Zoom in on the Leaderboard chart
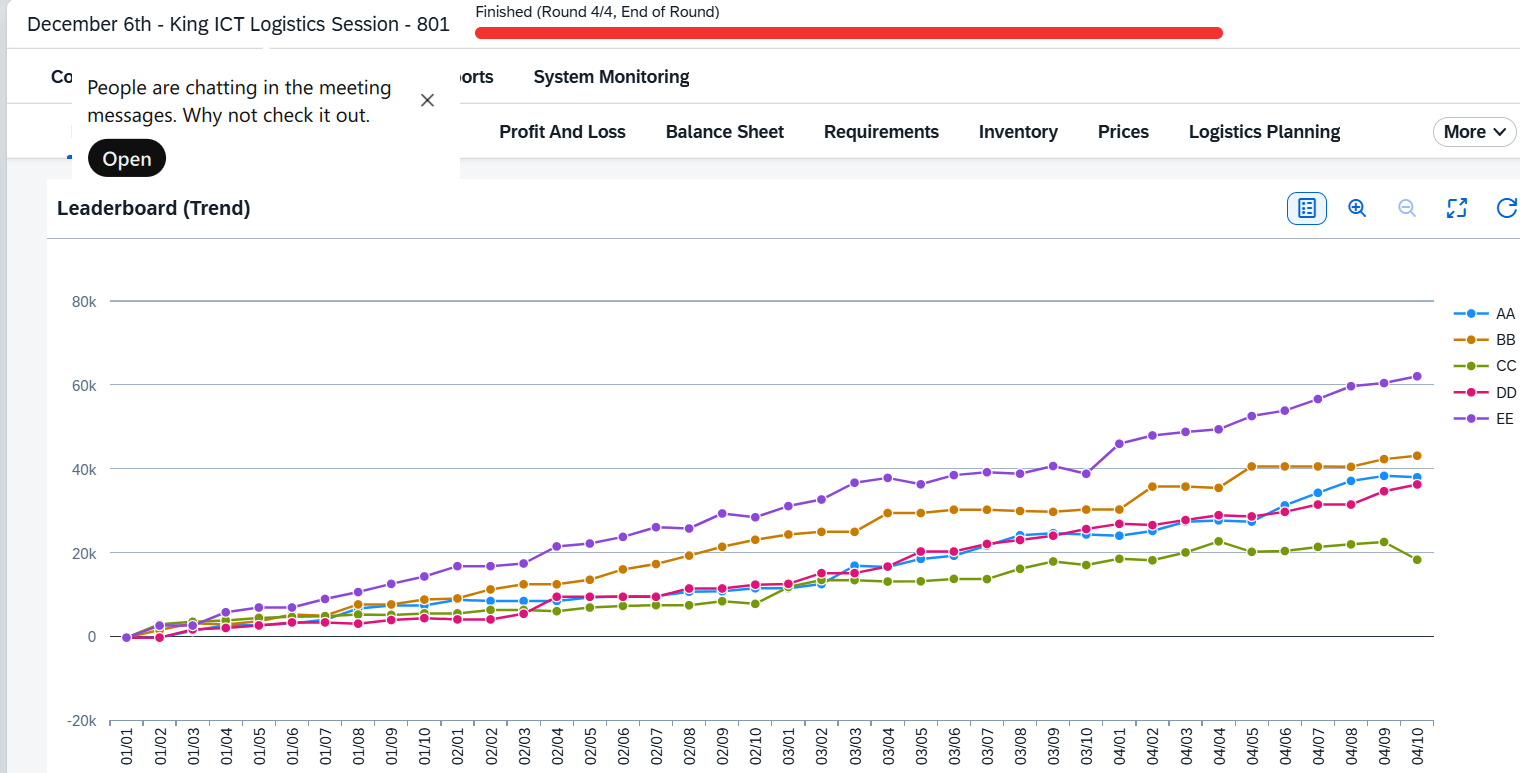The height and width of the screenshot is (773, 1520). pos(1357,208)
